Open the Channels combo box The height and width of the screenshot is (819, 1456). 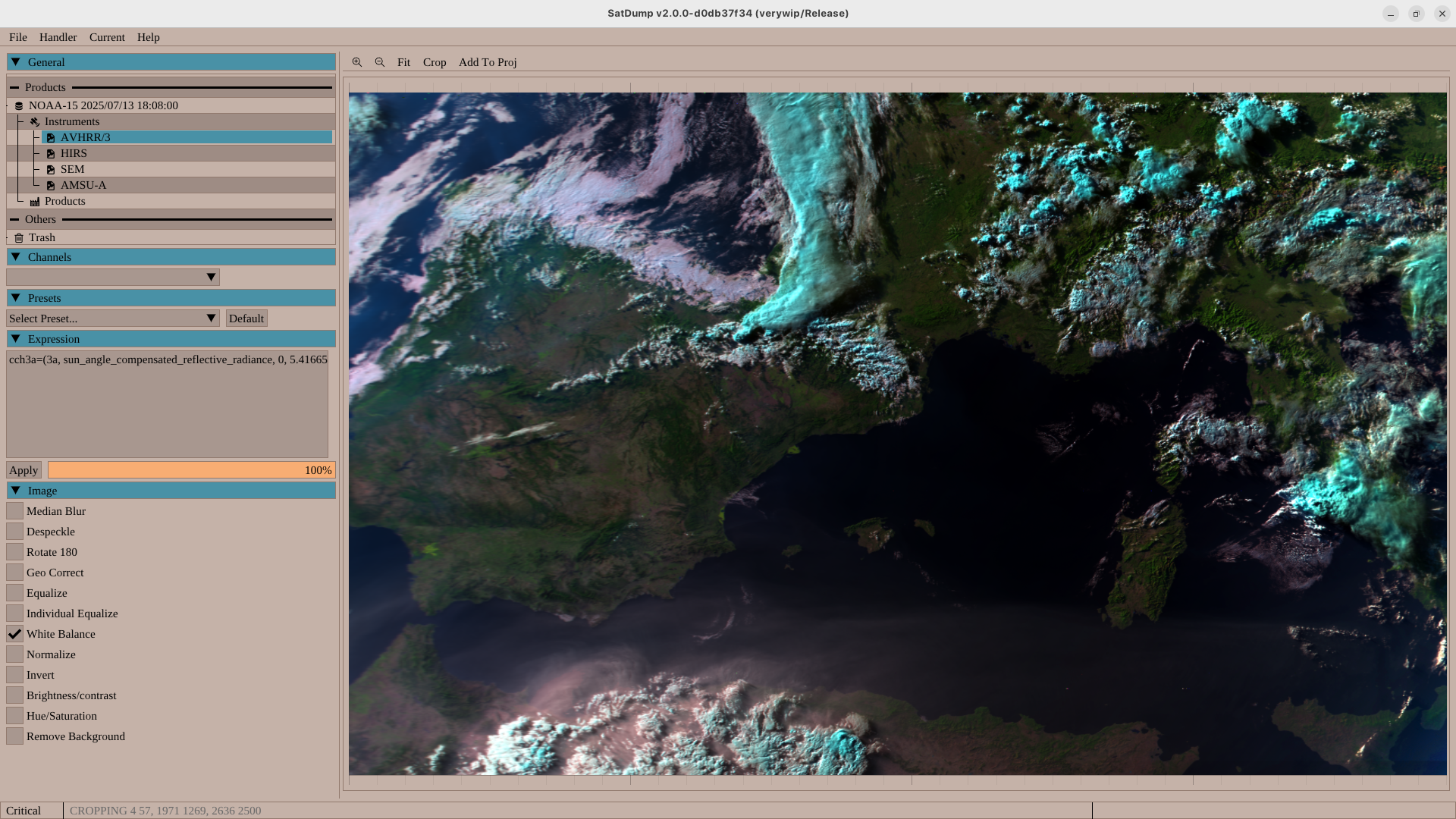coord(113,278)
